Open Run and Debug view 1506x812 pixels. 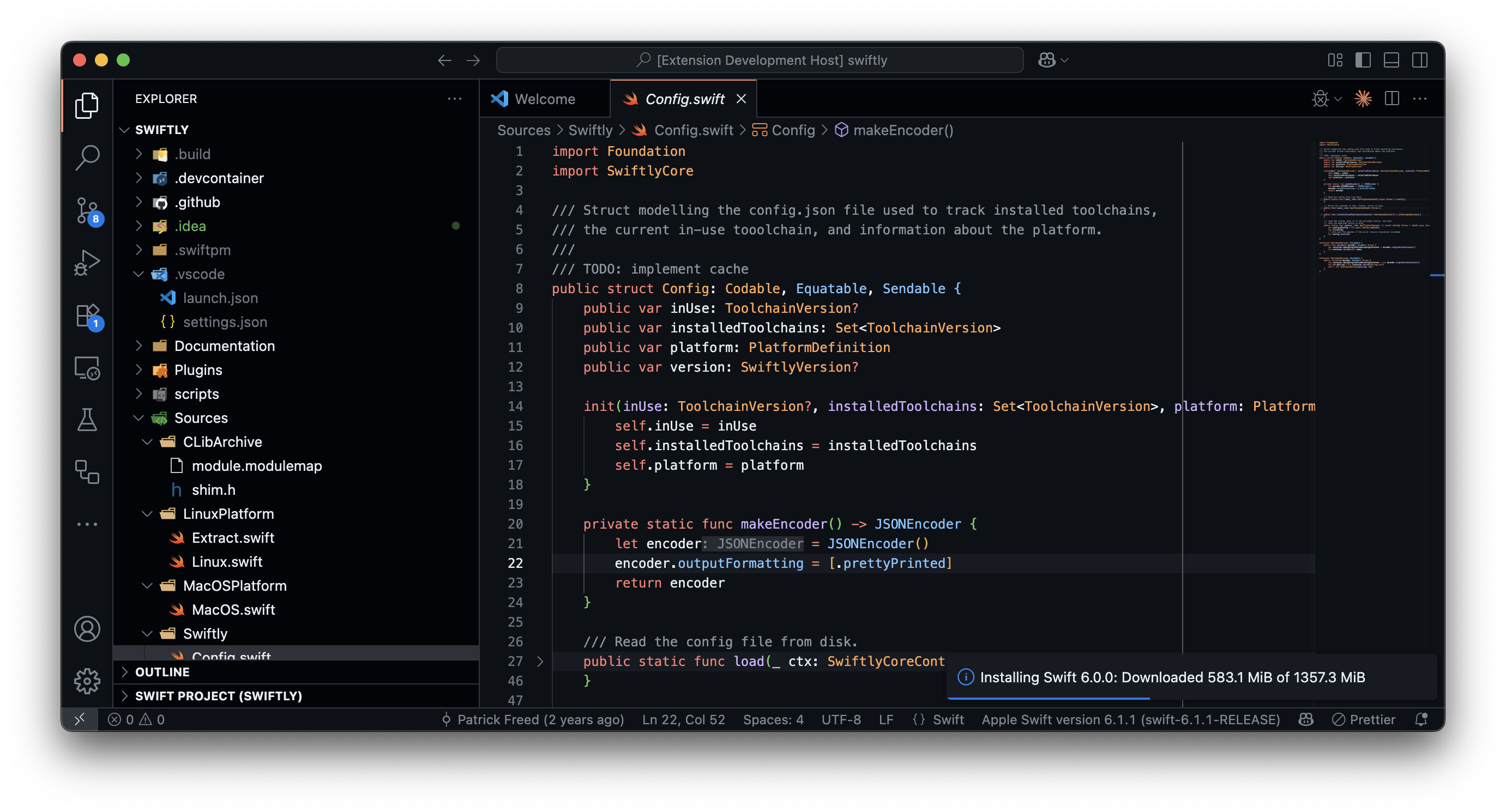coord(87,262)
